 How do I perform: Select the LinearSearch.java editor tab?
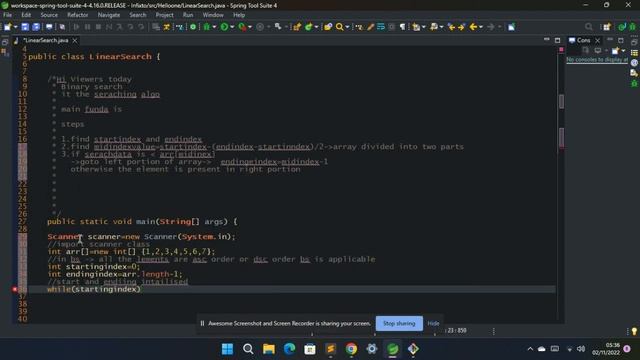click(45, 40)
